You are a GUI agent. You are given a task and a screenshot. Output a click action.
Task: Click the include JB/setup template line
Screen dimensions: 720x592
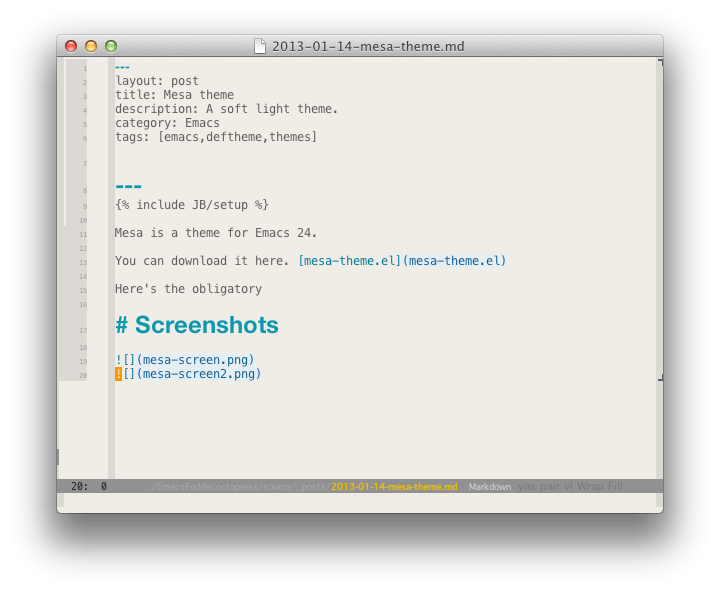(192, 205)
